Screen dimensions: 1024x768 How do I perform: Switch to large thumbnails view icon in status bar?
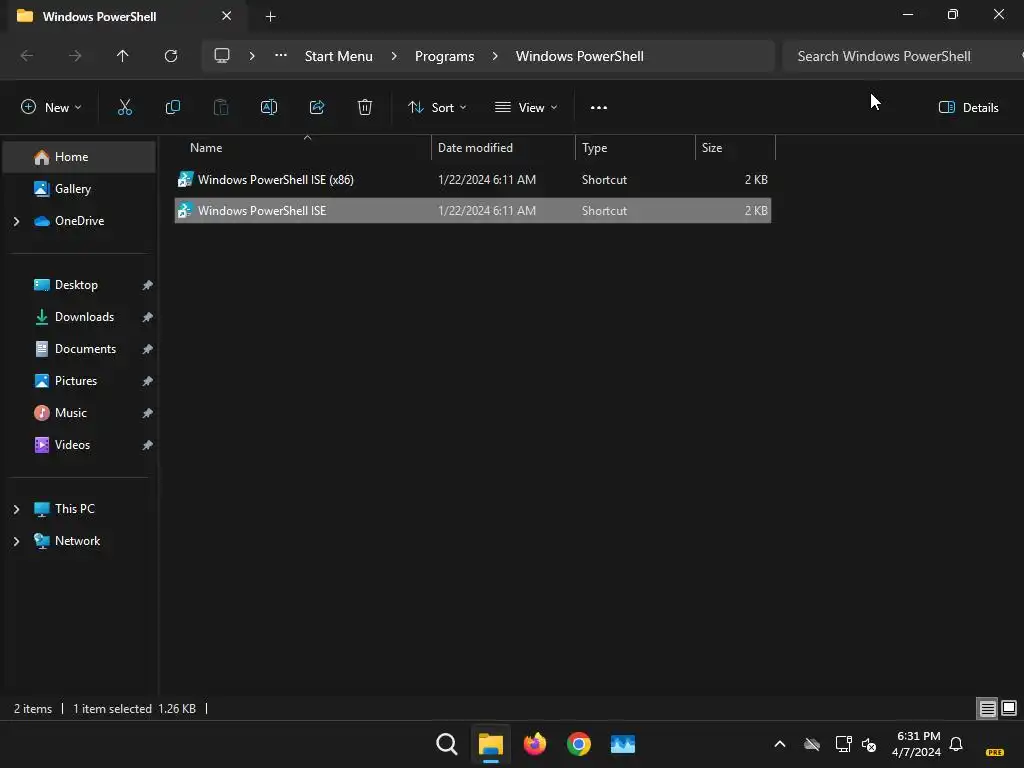(1009, 709)
